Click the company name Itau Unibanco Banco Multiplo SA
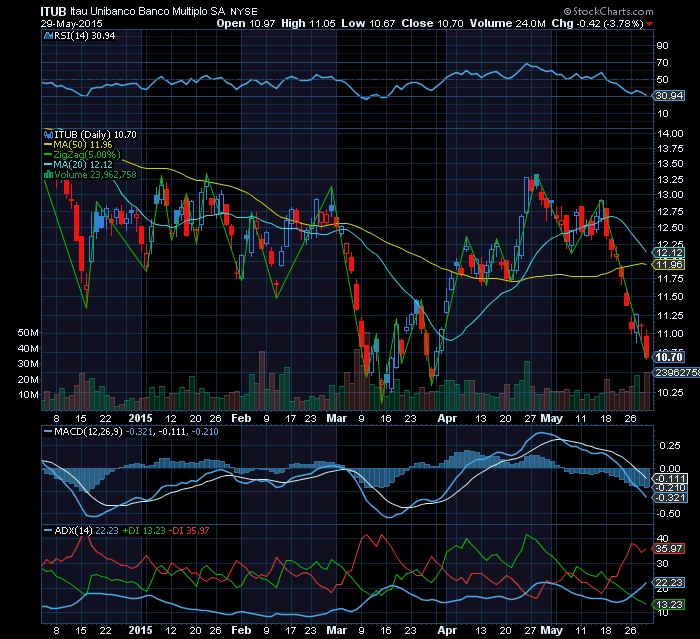 148,11
